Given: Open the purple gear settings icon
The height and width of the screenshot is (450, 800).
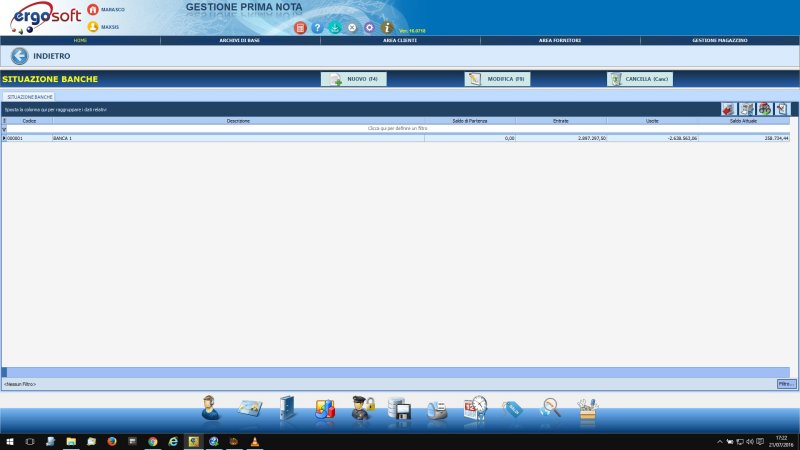Looking at the screenshot, I should 369,28.
